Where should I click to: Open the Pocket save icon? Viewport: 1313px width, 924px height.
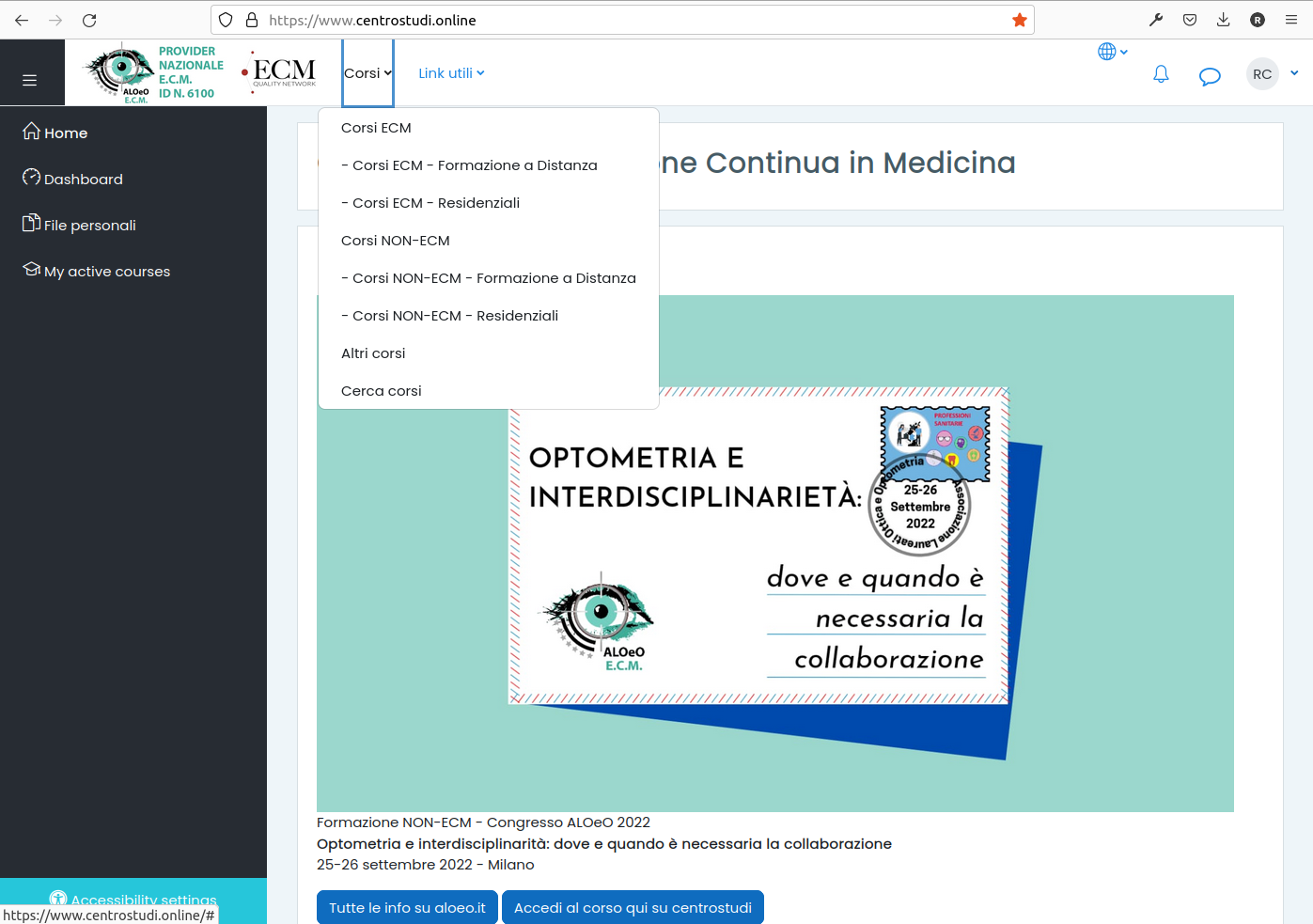click(1190, 20)
